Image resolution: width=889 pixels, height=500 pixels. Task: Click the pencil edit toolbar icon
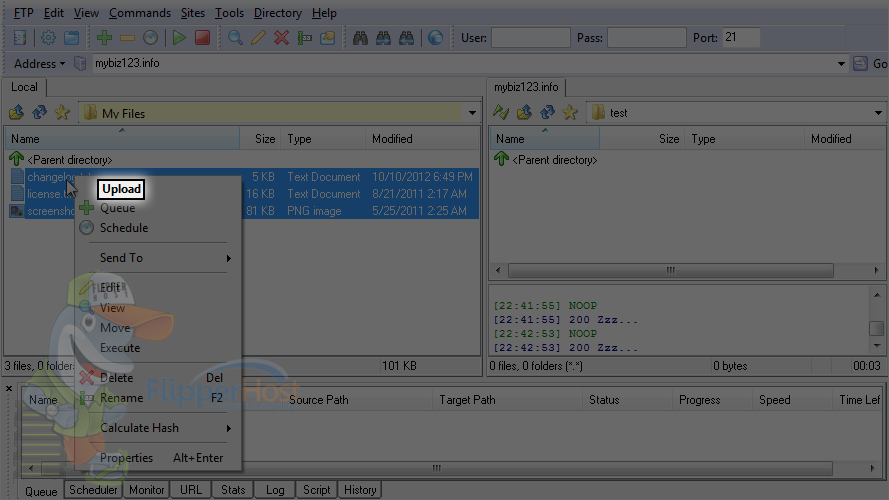259,38
